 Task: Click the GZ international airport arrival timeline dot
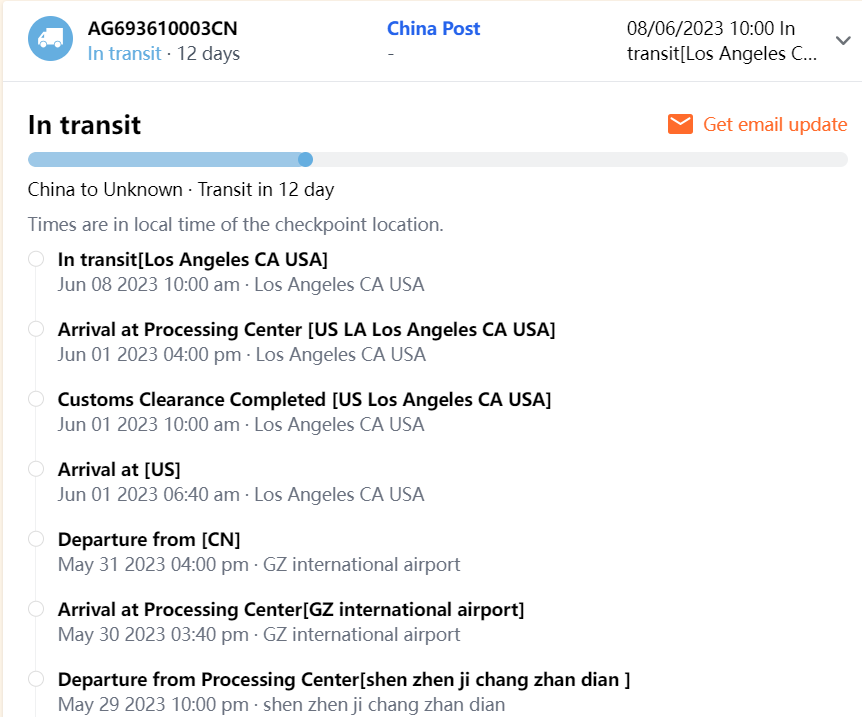coord(36,609)
